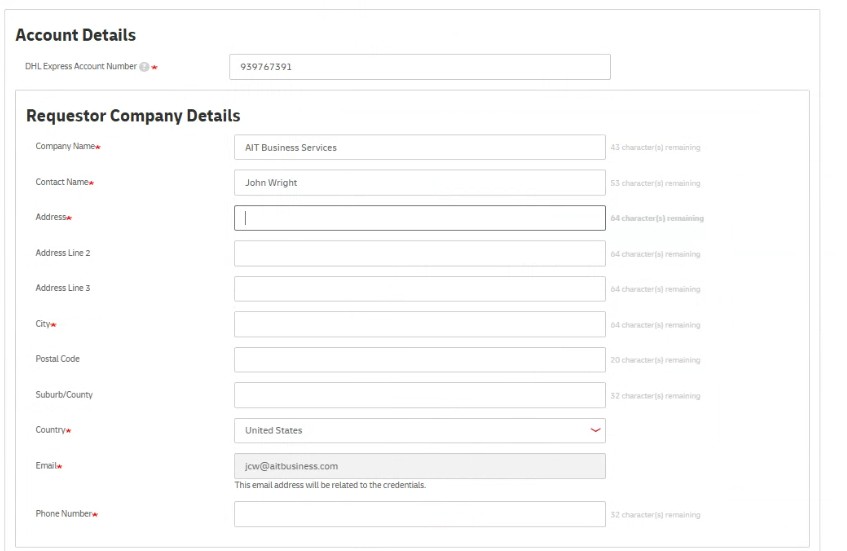847x551 pixels.
Task: Click the email credentials note below Email
Action: point(330,485)
